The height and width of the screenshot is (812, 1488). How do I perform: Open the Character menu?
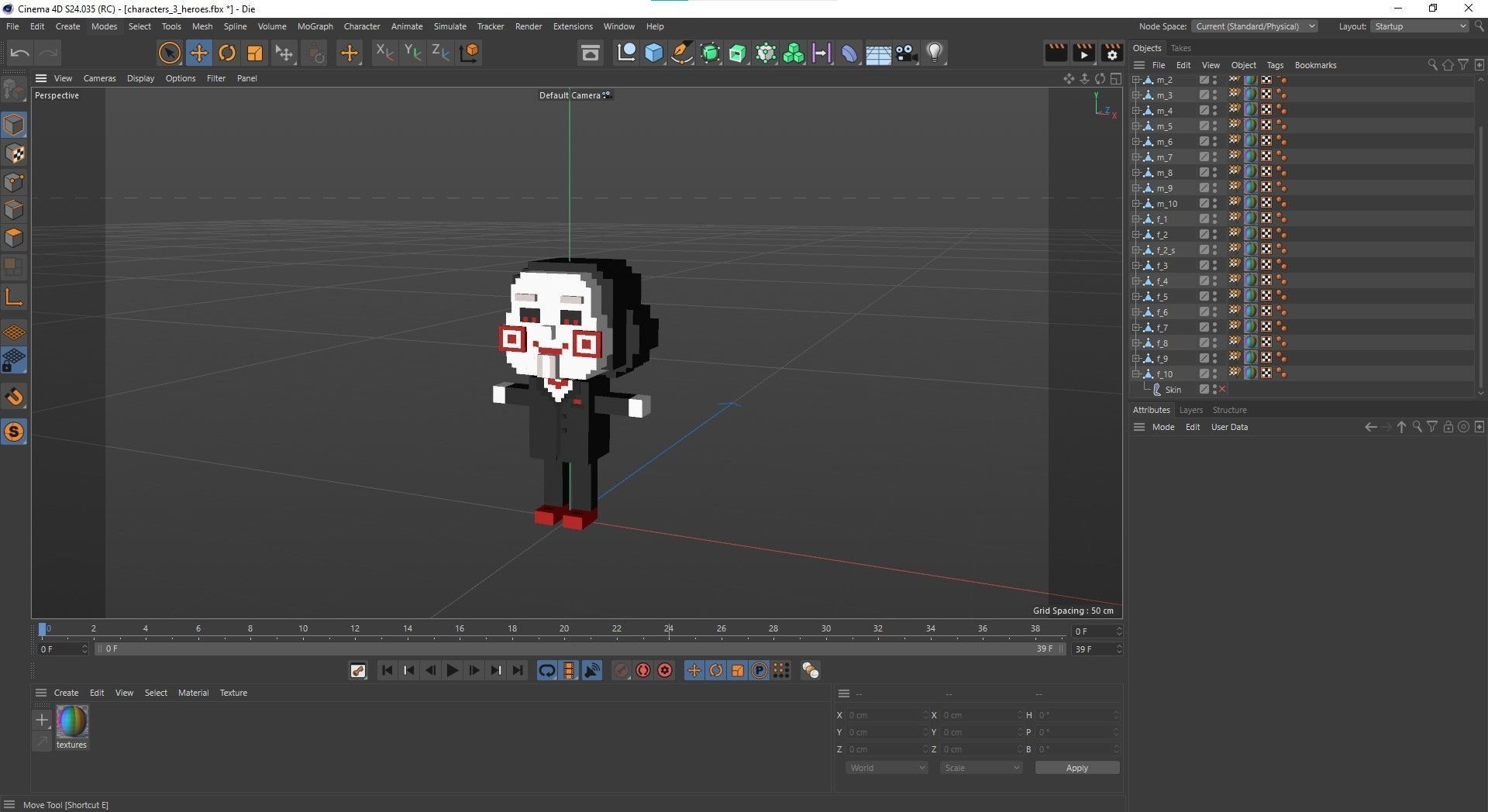362,26
